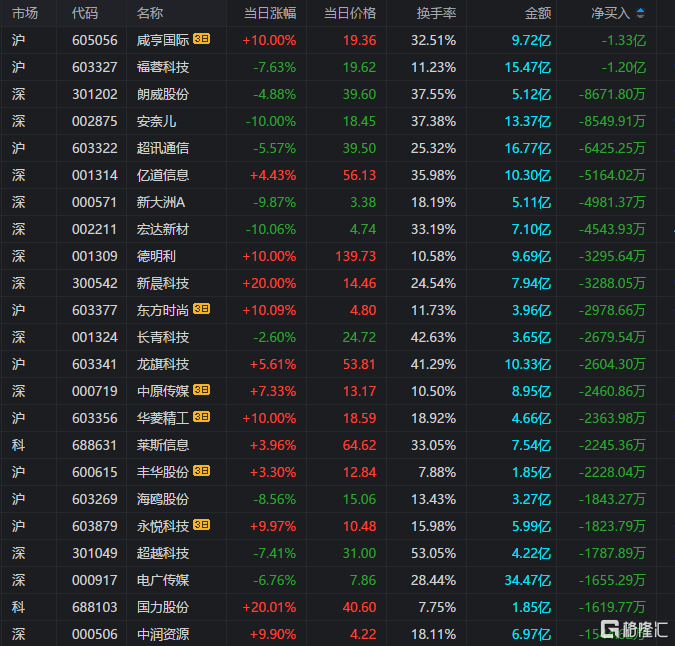Click the 3日 badge next to 咸亨国际
675x646 pixels.
[201, 39]
